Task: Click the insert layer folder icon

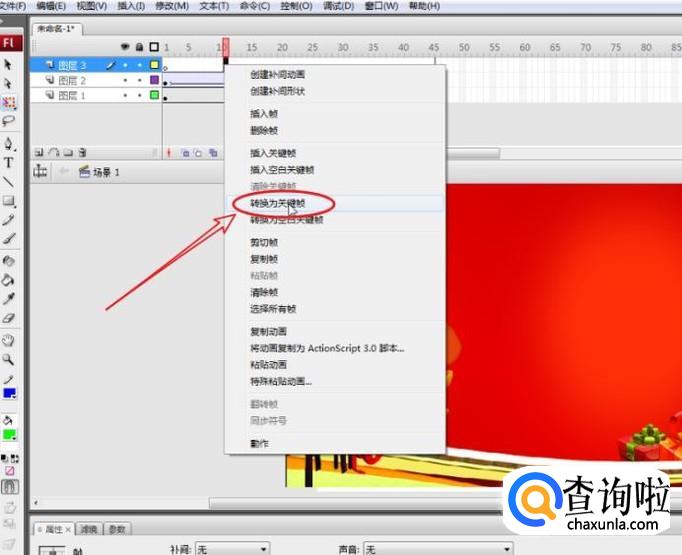Action: coord(68,152)
